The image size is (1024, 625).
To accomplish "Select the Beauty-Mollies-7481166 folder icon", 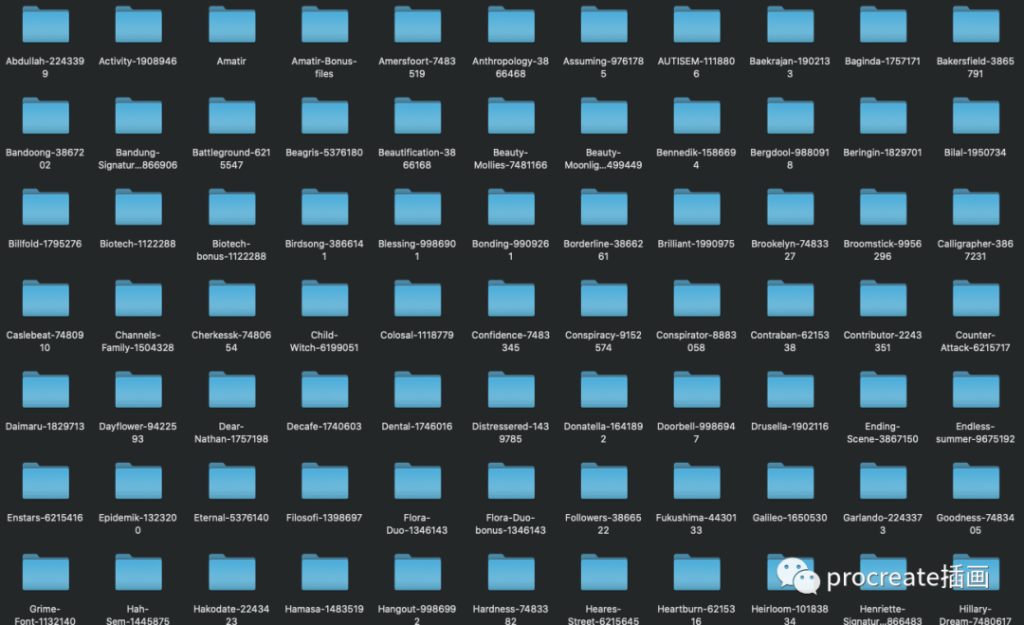I will (x=510, y=116).
